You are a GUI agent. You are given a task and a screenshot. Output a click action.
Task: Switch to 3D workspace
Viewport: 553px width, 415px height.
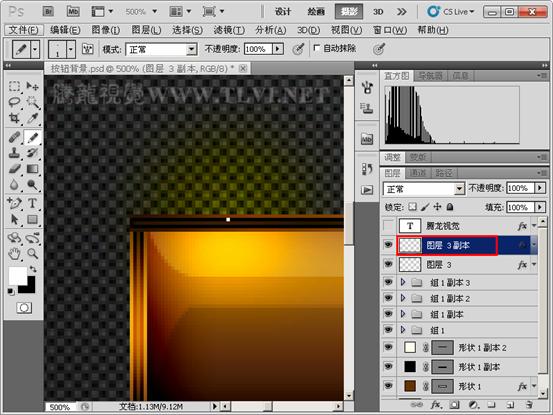pyautogui.click(x=378, y=12)
